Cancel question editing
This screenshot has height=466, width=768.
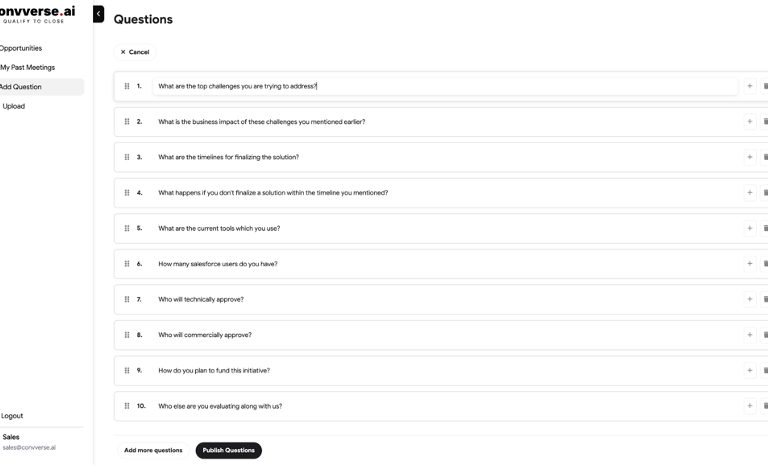pos(135,52)
